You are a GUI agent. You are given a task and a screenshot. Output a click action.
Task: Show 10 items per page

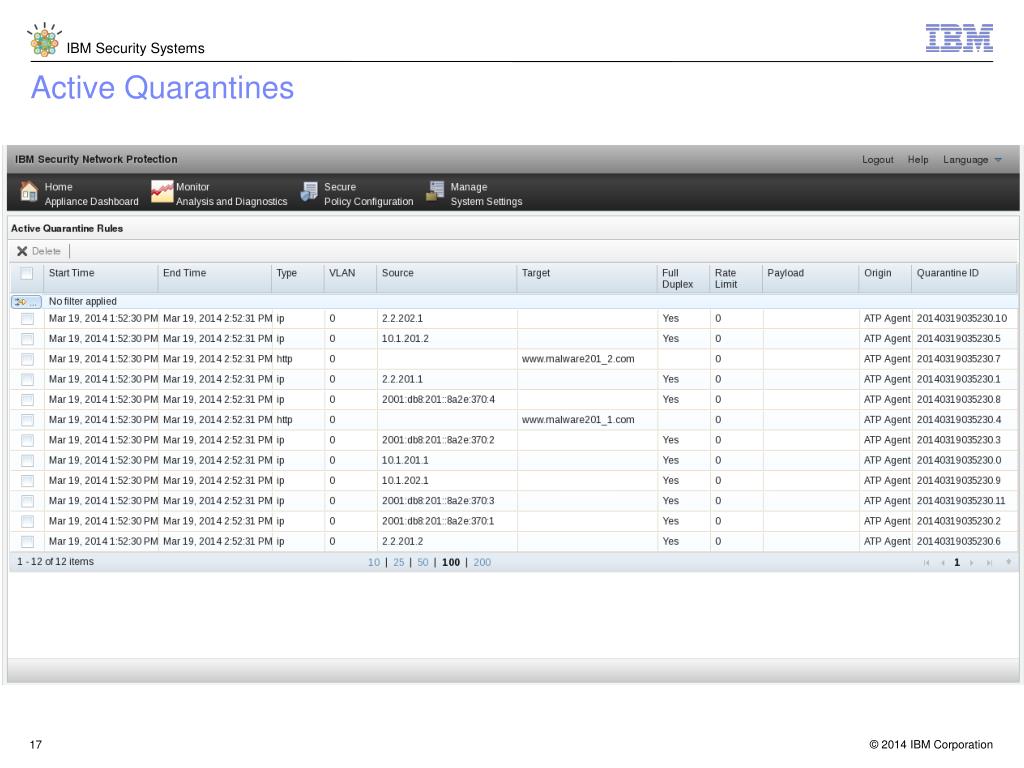coord(374,562)
